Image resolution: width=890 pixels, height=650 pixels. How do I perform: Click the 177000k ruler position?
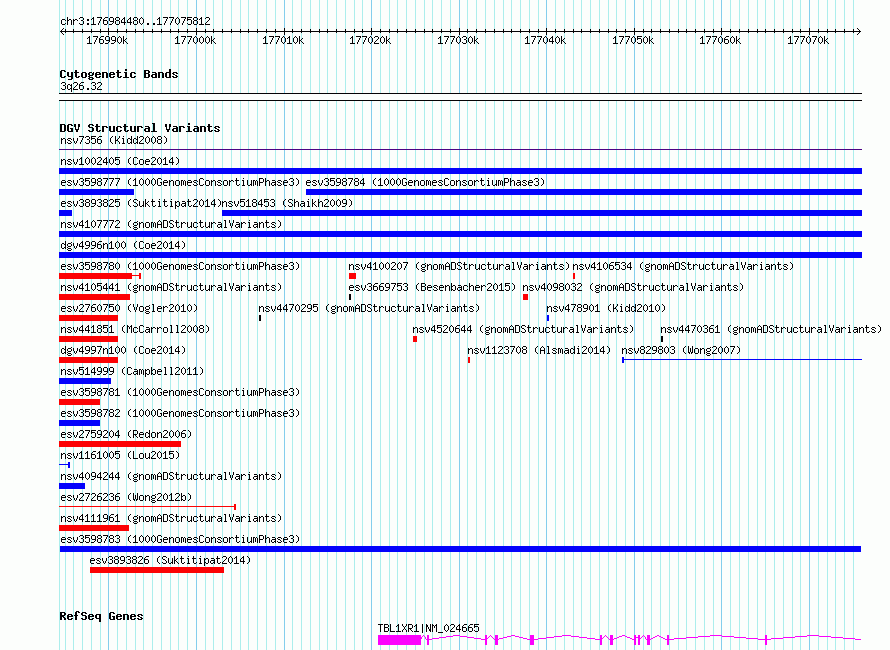click(195, 40)
